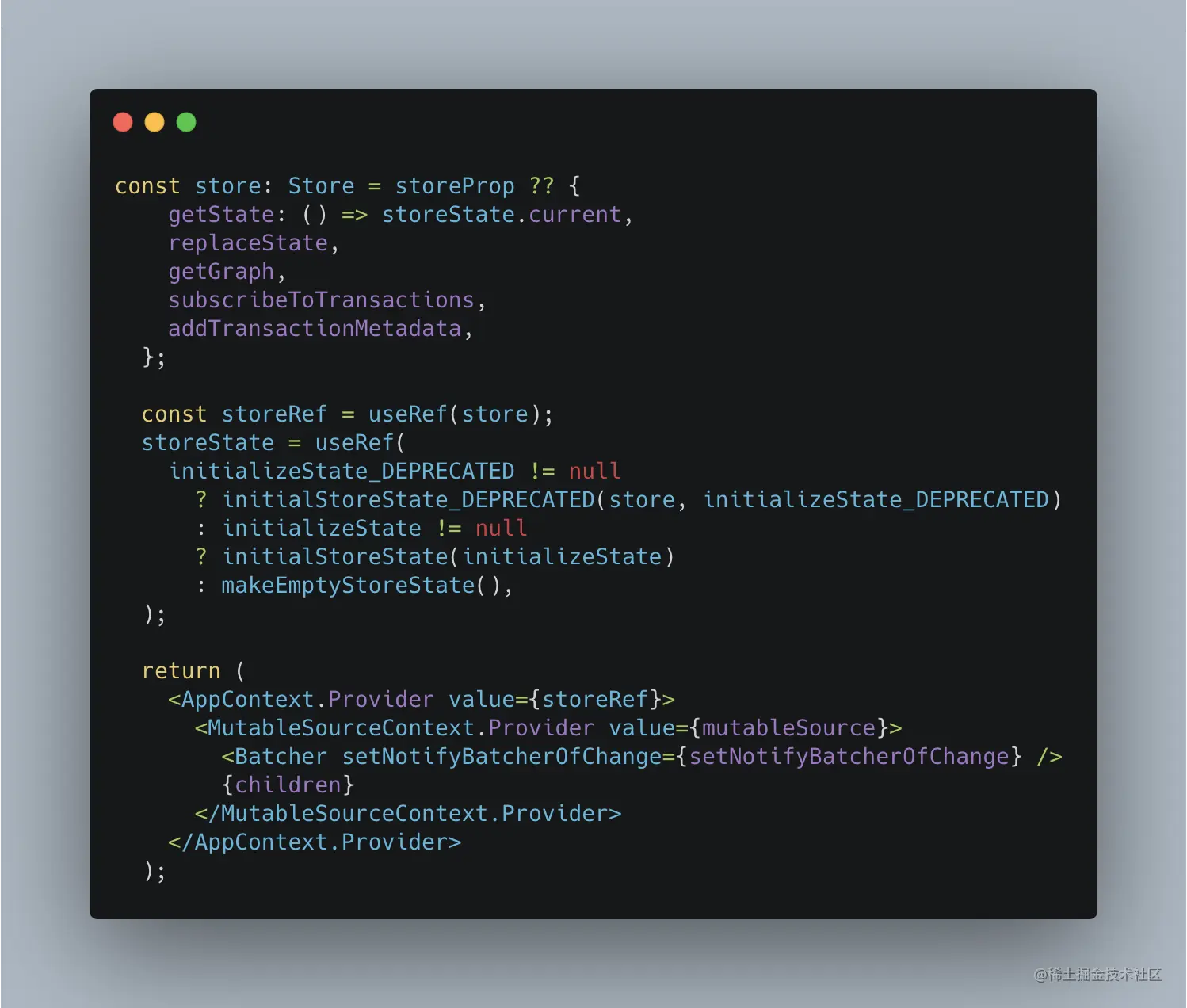Click addTransactionMetadata text
Image resolution: width=1187 pixels, height=1008 pixels.
point(315,329)
